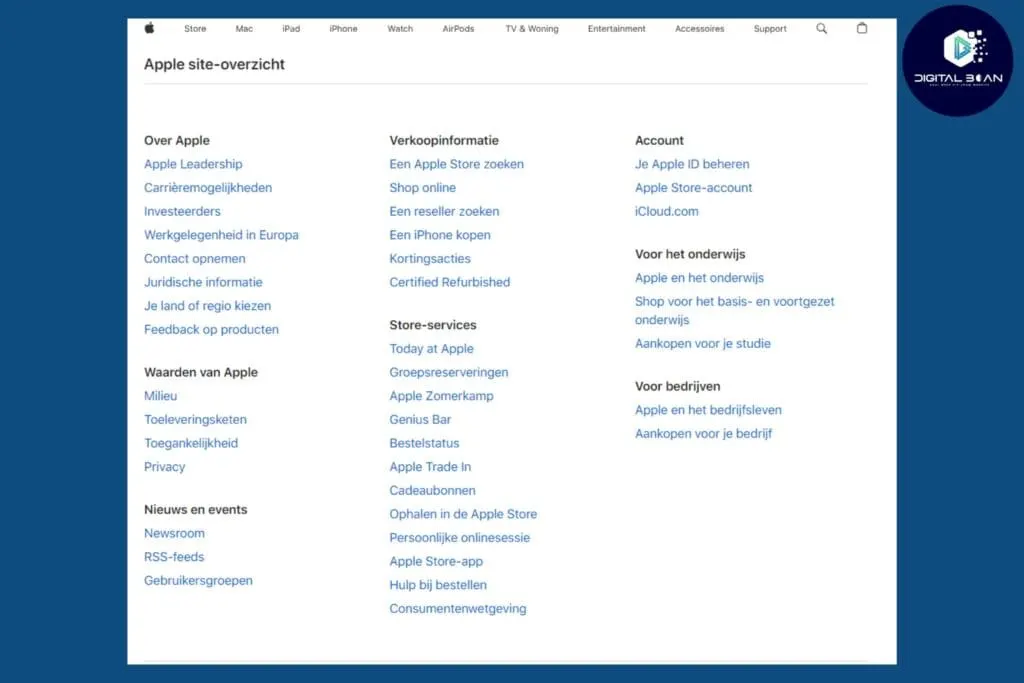
Task: Open Een reseller zoeken link
Action: (x=444, y=211)
